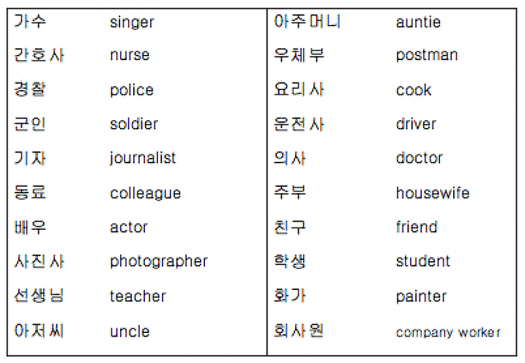This screenshot has width=525, height=363.
Task: Select the English word singer
Action: (132, 23)
